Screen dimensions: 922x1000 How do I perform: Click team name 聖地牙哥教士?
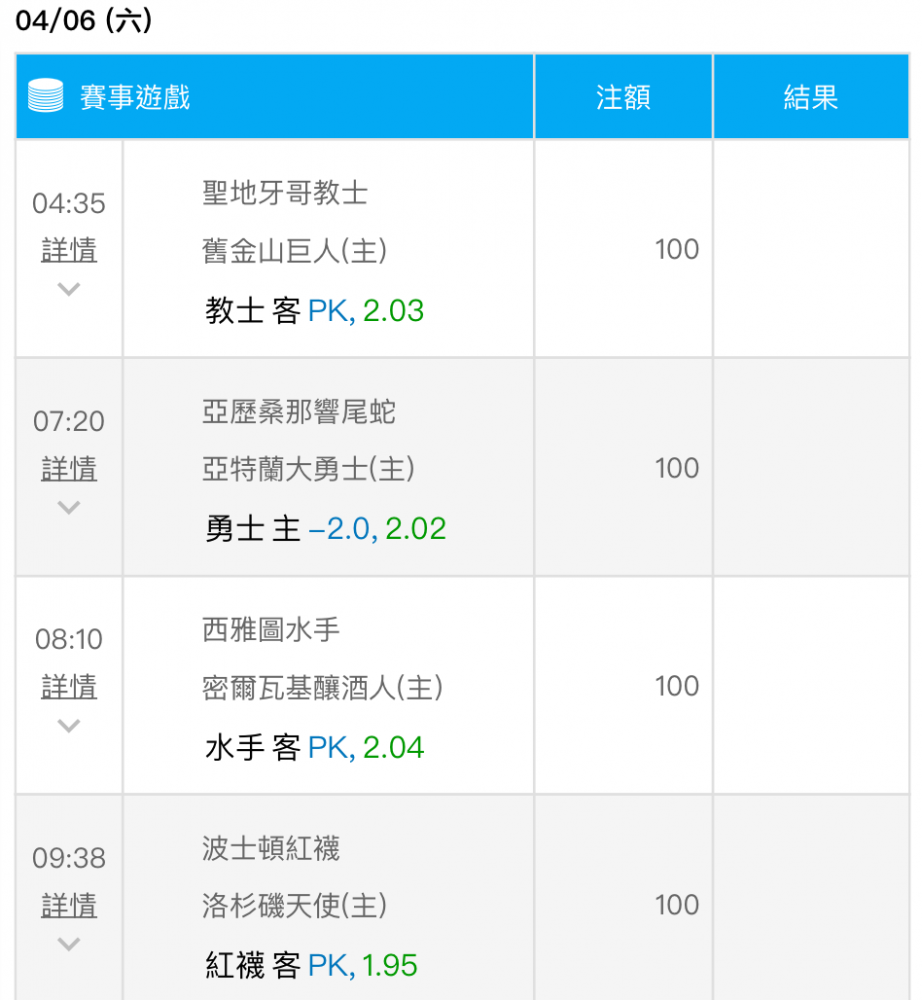[x=285, y=193]
